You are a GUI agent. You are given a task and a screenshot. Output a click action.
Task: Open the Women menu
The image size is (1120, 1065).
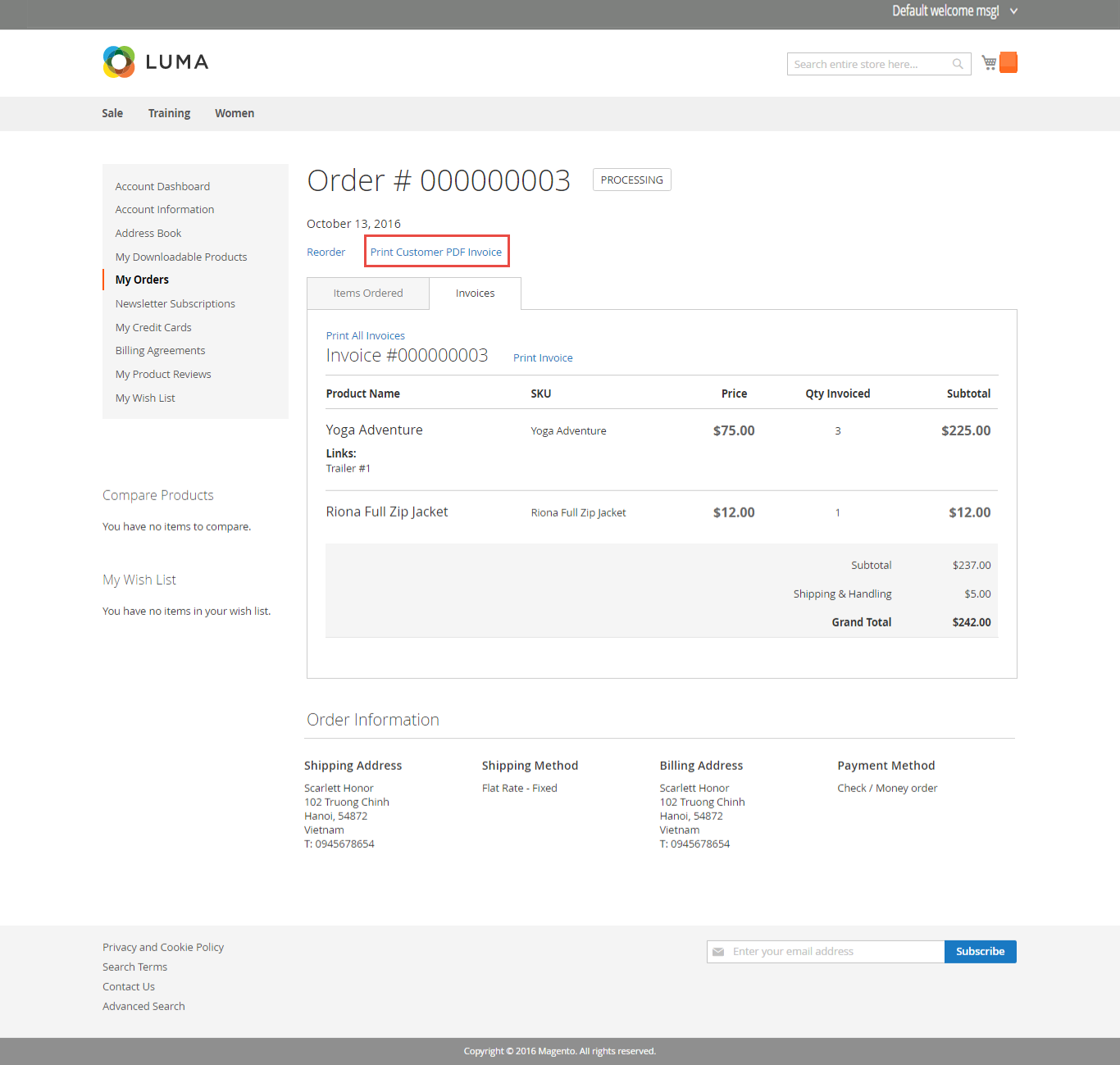tap(234, 113)
